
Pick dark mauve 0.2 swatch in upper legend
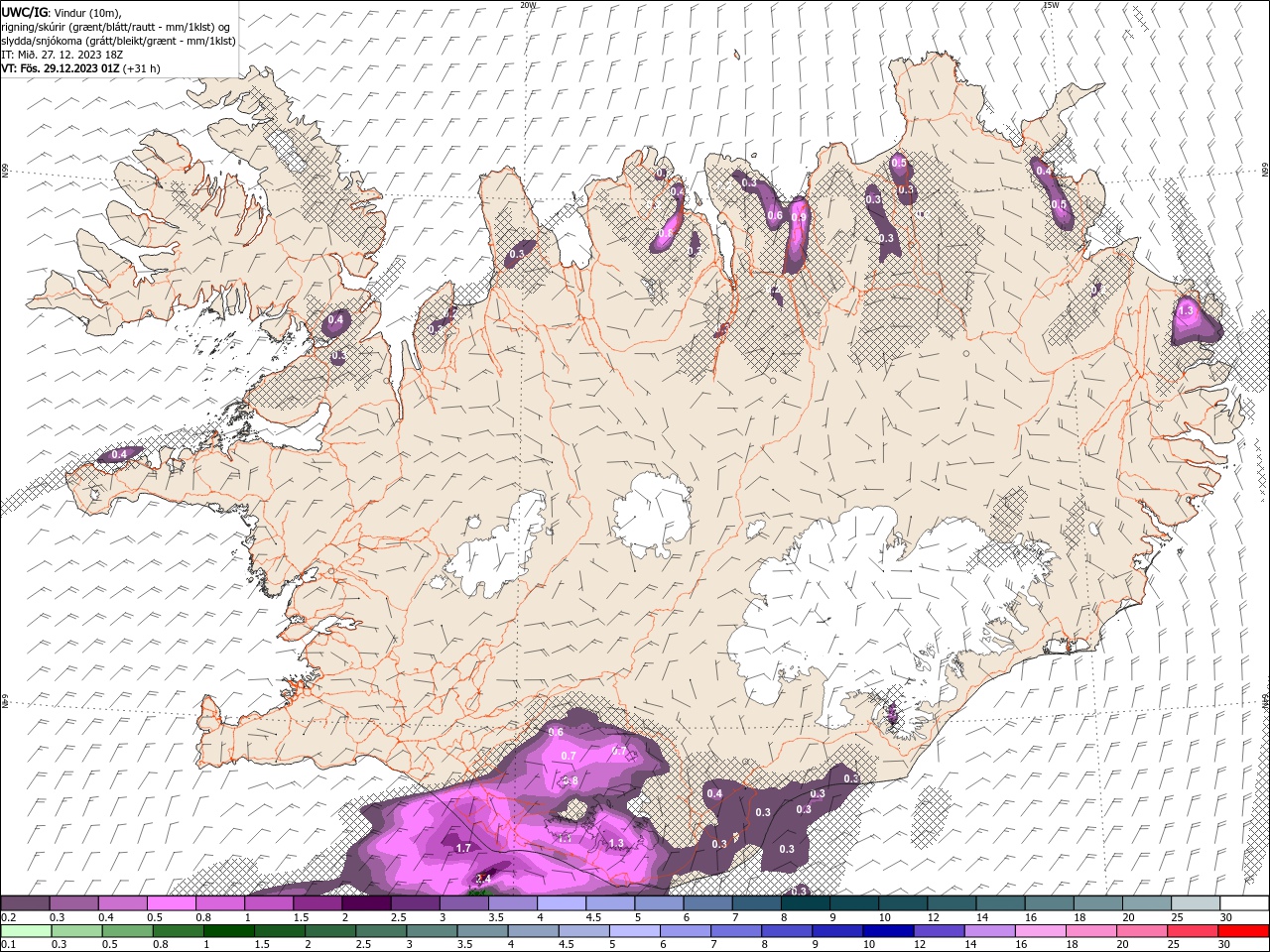(25, 903)
